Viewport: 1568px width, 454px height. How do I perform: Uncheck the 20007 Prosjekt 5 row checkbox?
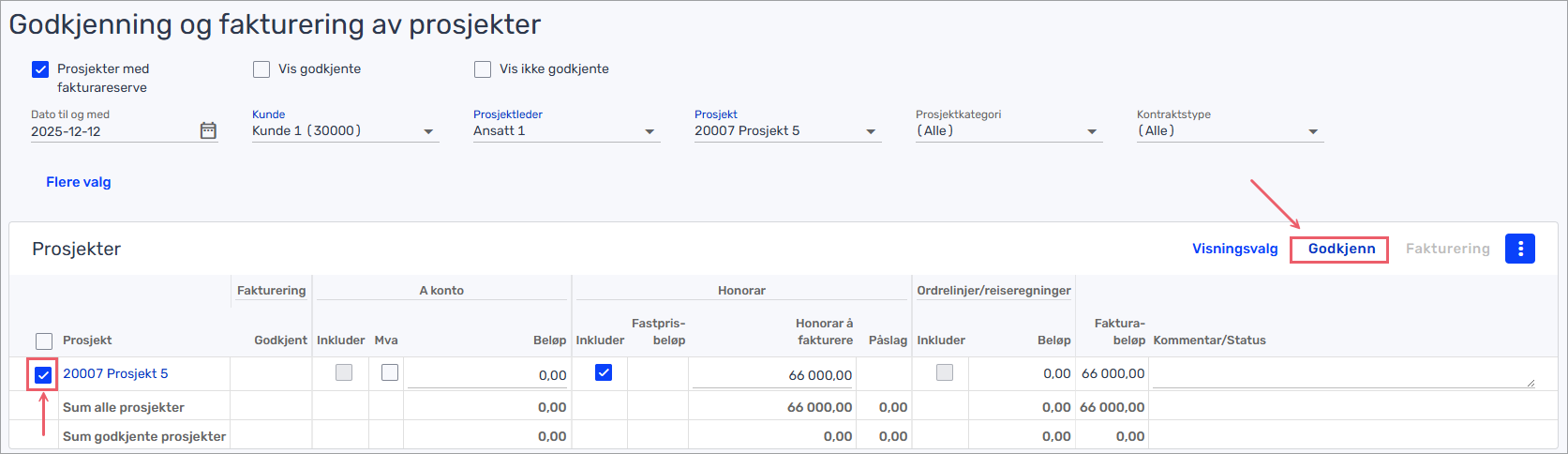43,375
